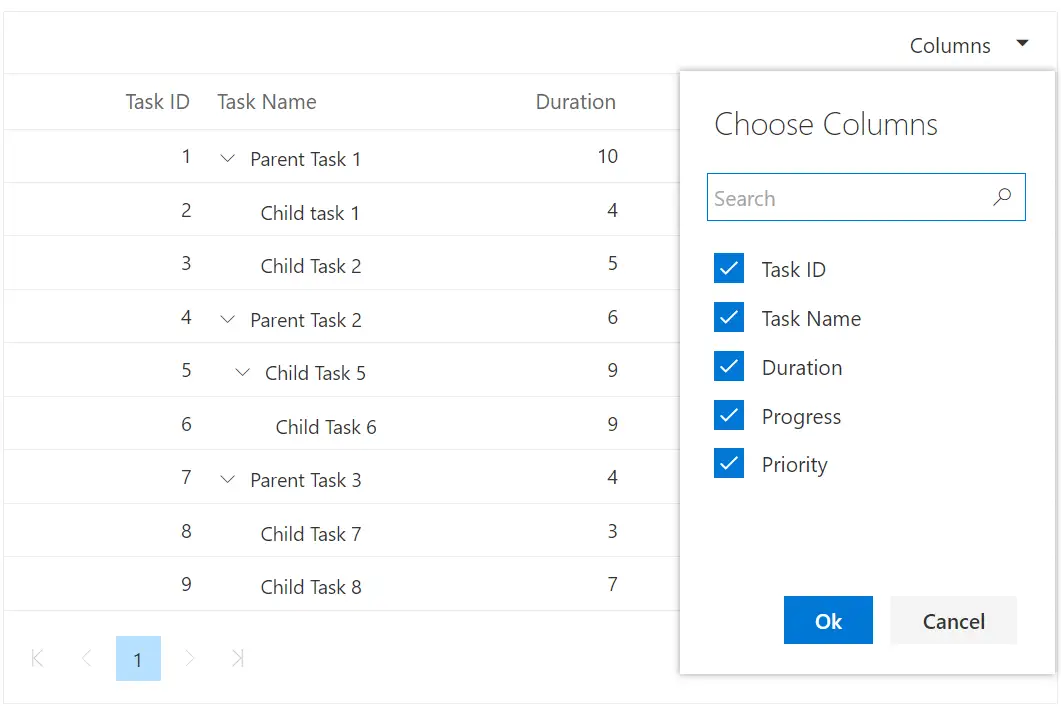Viewport: 1061px width, 707px height.
Task: Uncheck the Priority column checkbox
Action: pyautogui.click(x=729, y=464)
